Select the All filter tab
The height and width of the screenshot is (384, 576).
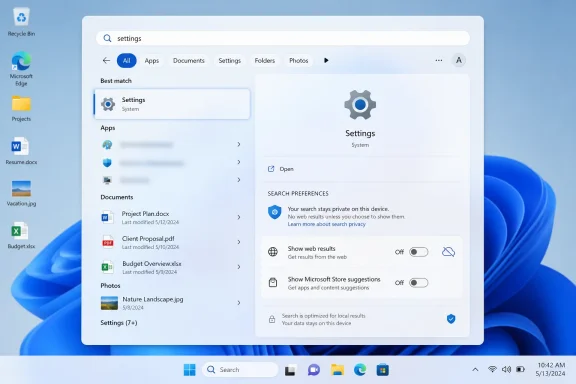pos(126,61)
